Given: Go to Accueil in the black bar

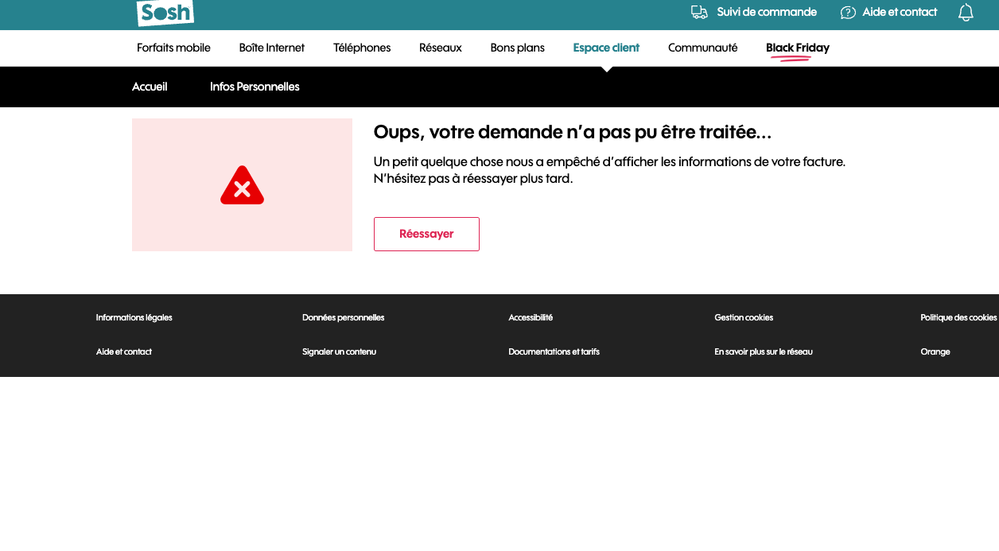Looking at the screenshot, I should click(150, 87).
